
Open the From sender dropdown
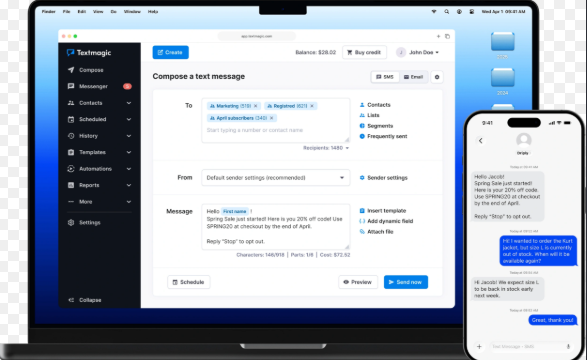(x=276, y=178)
